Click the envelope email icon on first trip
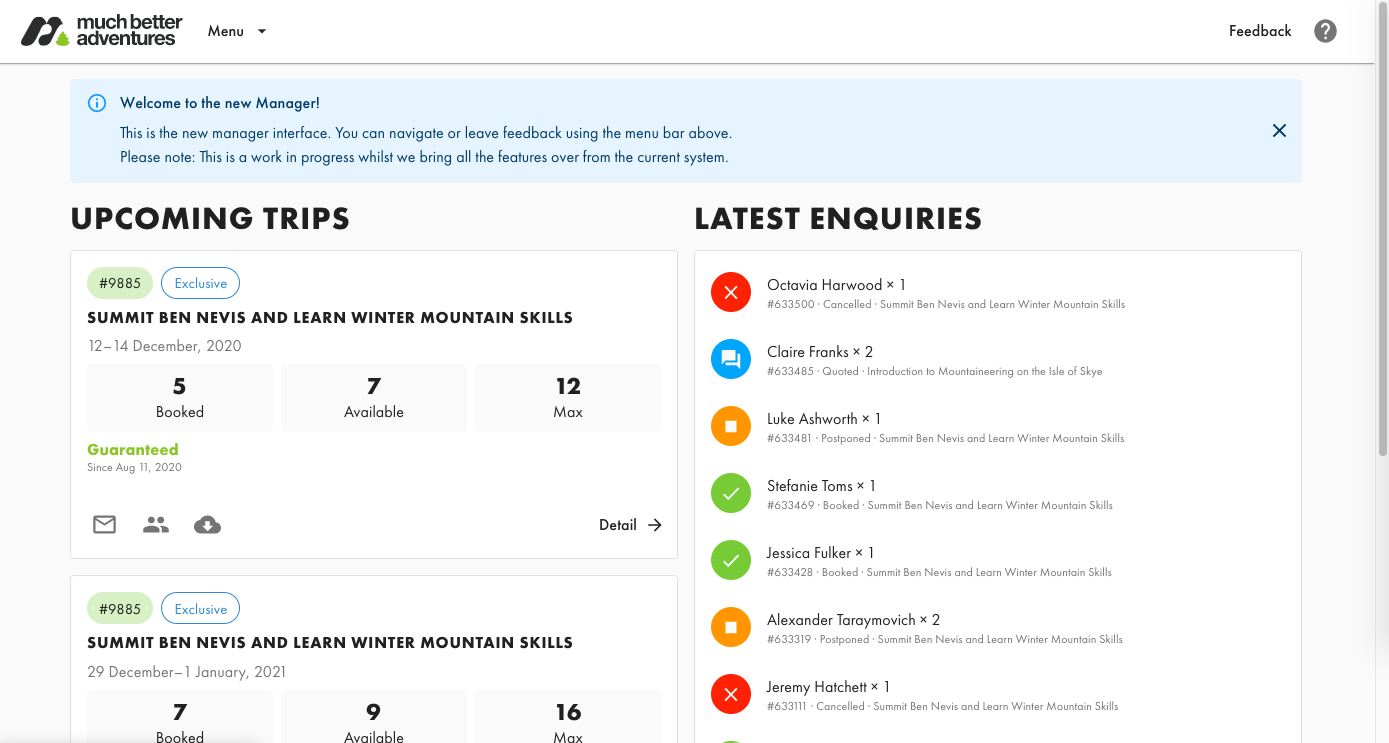The width and height of the screenshot is (1389, 743). (105, 525)
